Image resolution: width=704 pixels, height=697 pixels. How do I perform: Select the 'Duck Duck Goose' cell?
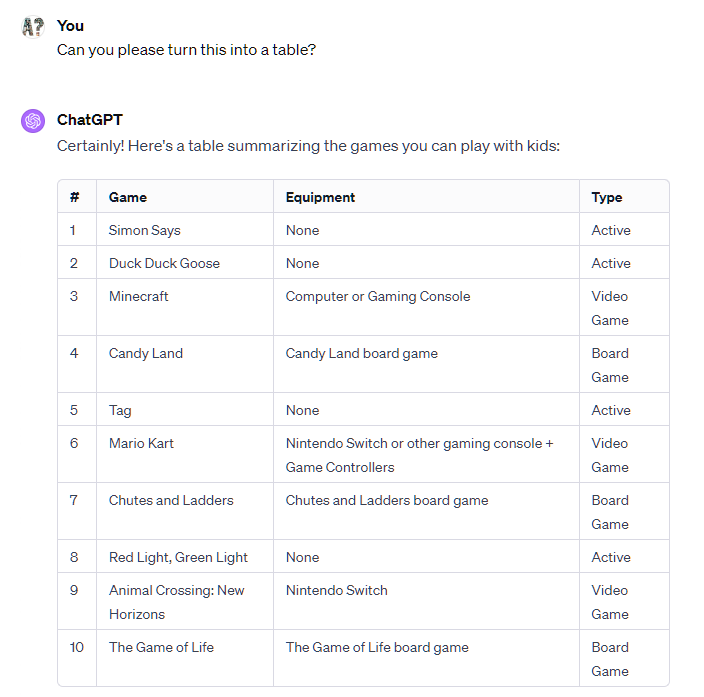coord(164,263)
